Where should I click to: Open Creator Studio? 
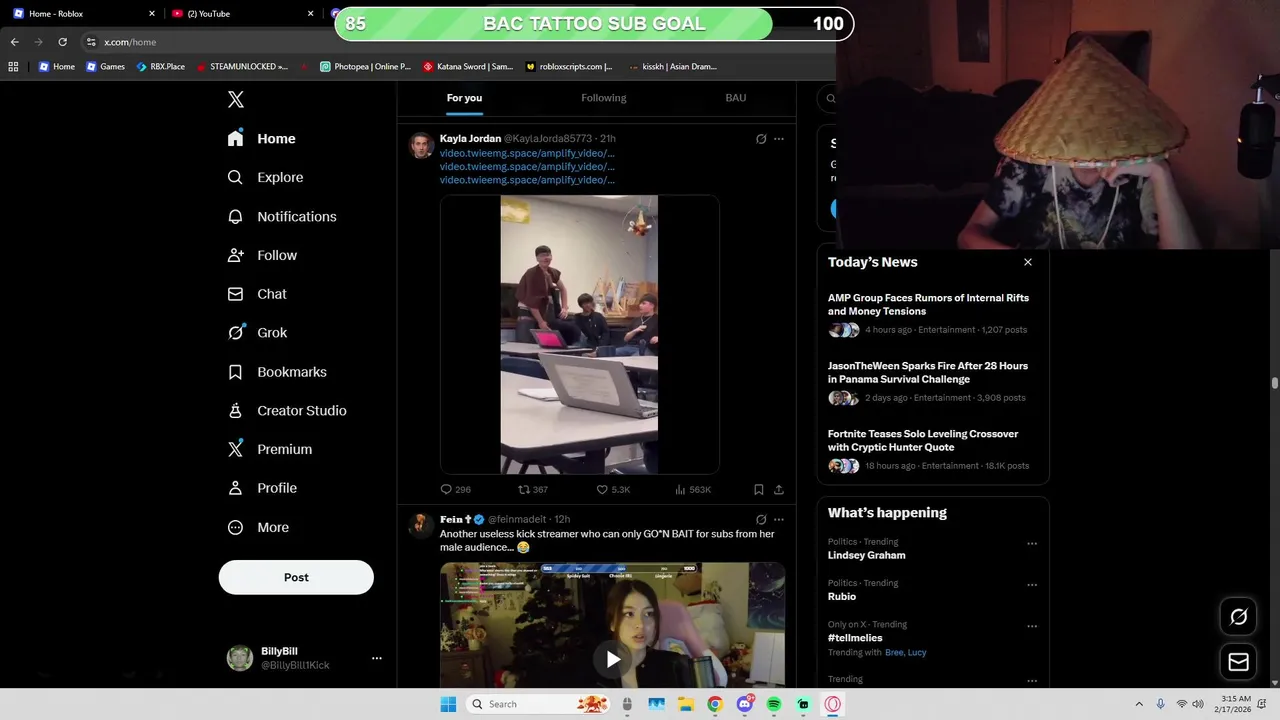pyautogui.click(x=287, y=410)
